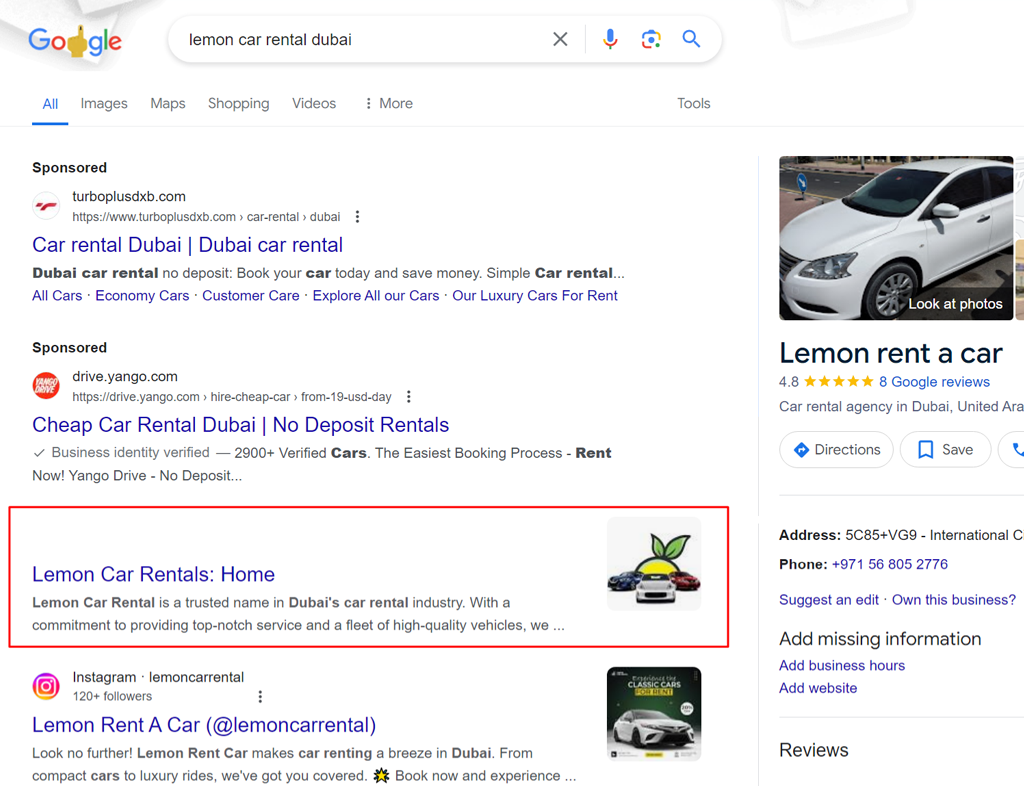Click the Yango Drive favicon
The height and width of the screenshot is (786, 1024).
tap(46, 386)
